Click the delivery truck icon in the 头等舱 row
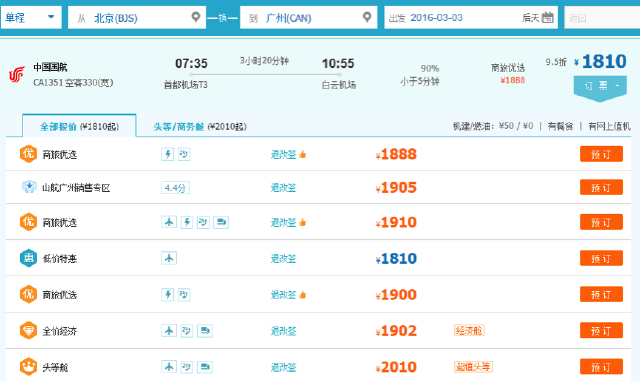This screenshot has width=640, height=381. pyautogui.click(x=204, y=367)
